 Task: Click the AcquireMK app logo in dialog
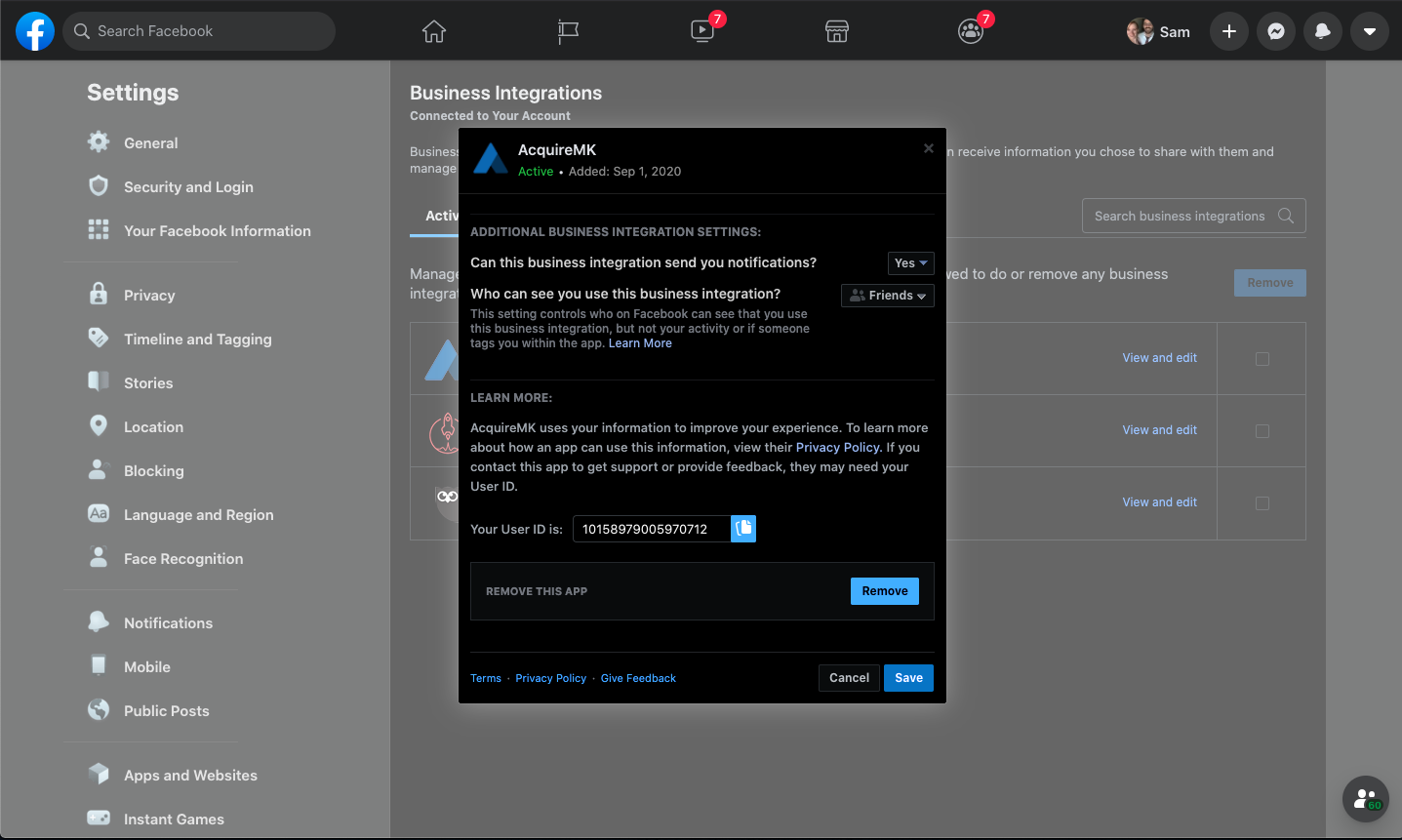tap(491, 158)
